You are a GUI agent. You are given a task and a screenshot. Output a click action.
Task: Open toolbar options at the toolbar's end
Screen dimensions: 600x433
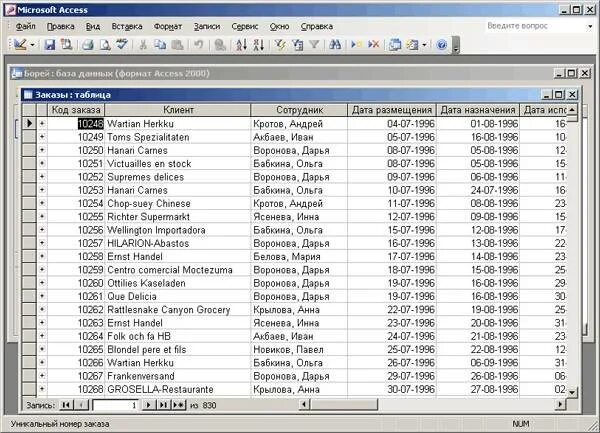click(455, 45)
